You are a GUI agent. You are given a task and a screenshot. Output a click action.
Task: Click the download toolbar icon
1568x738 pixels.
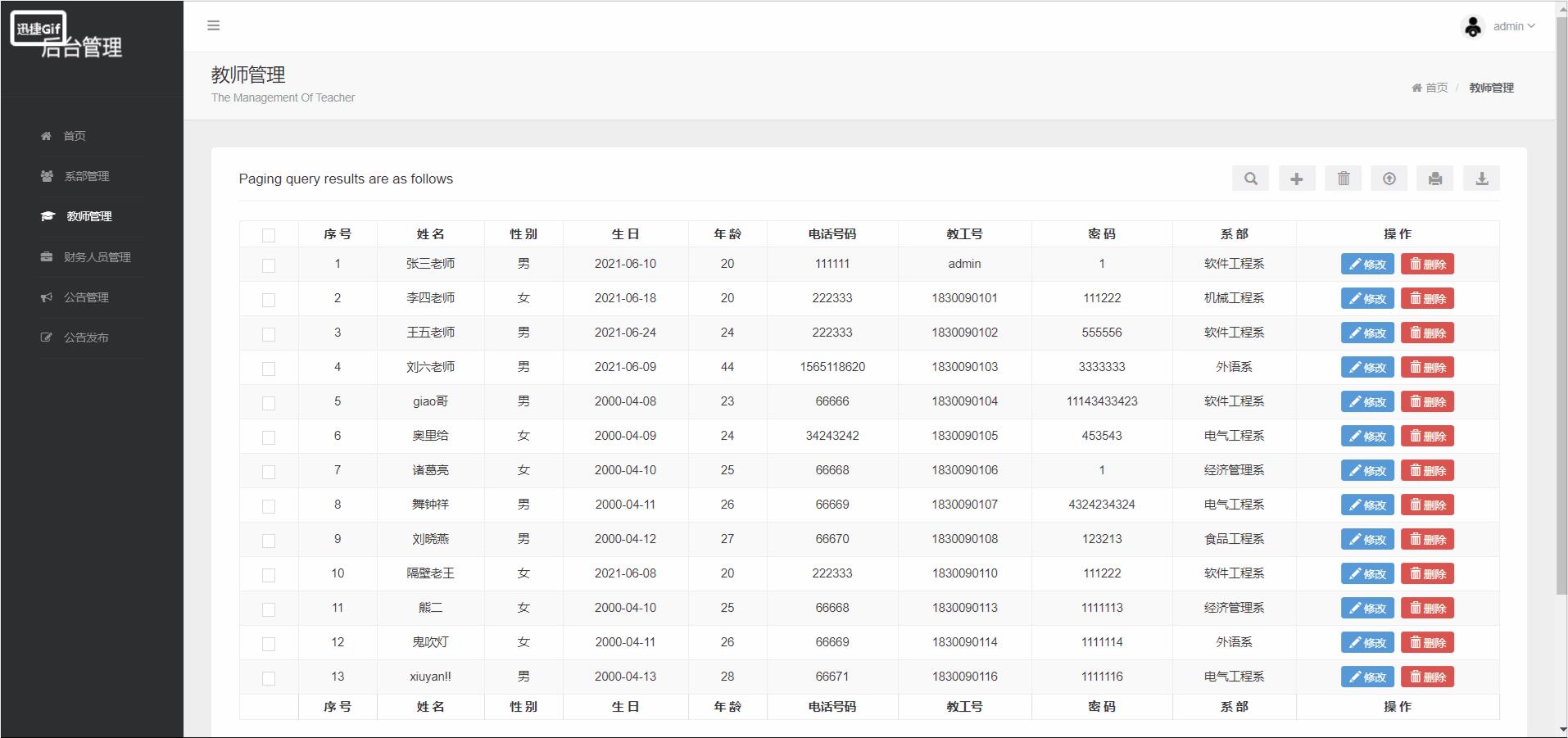point(1482,179)
